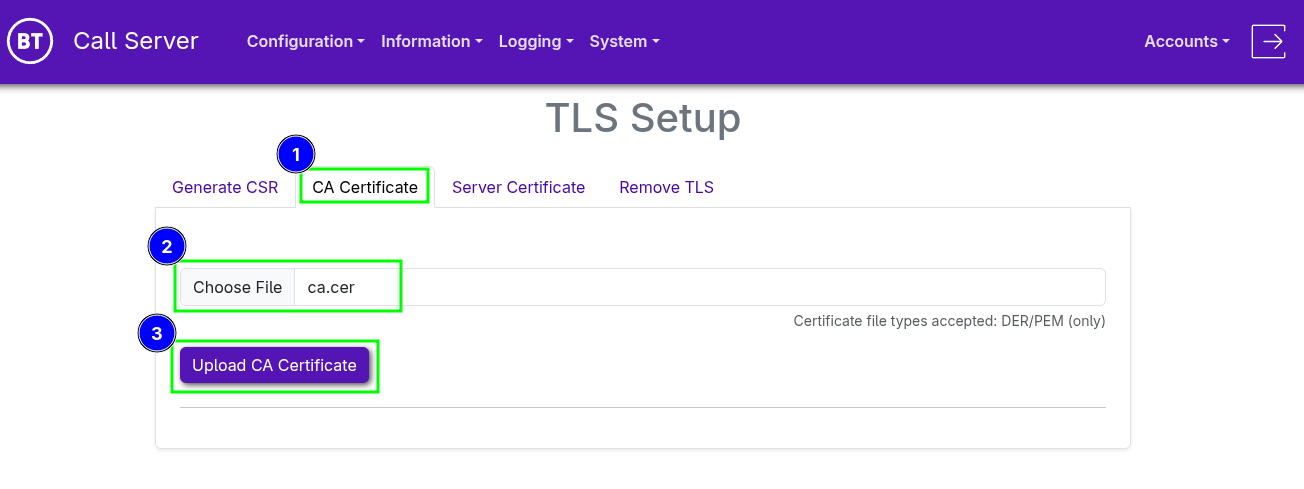Click the TLS Setup heading
This screenshot has height=489, width=1304.
(x=643, y=118)
